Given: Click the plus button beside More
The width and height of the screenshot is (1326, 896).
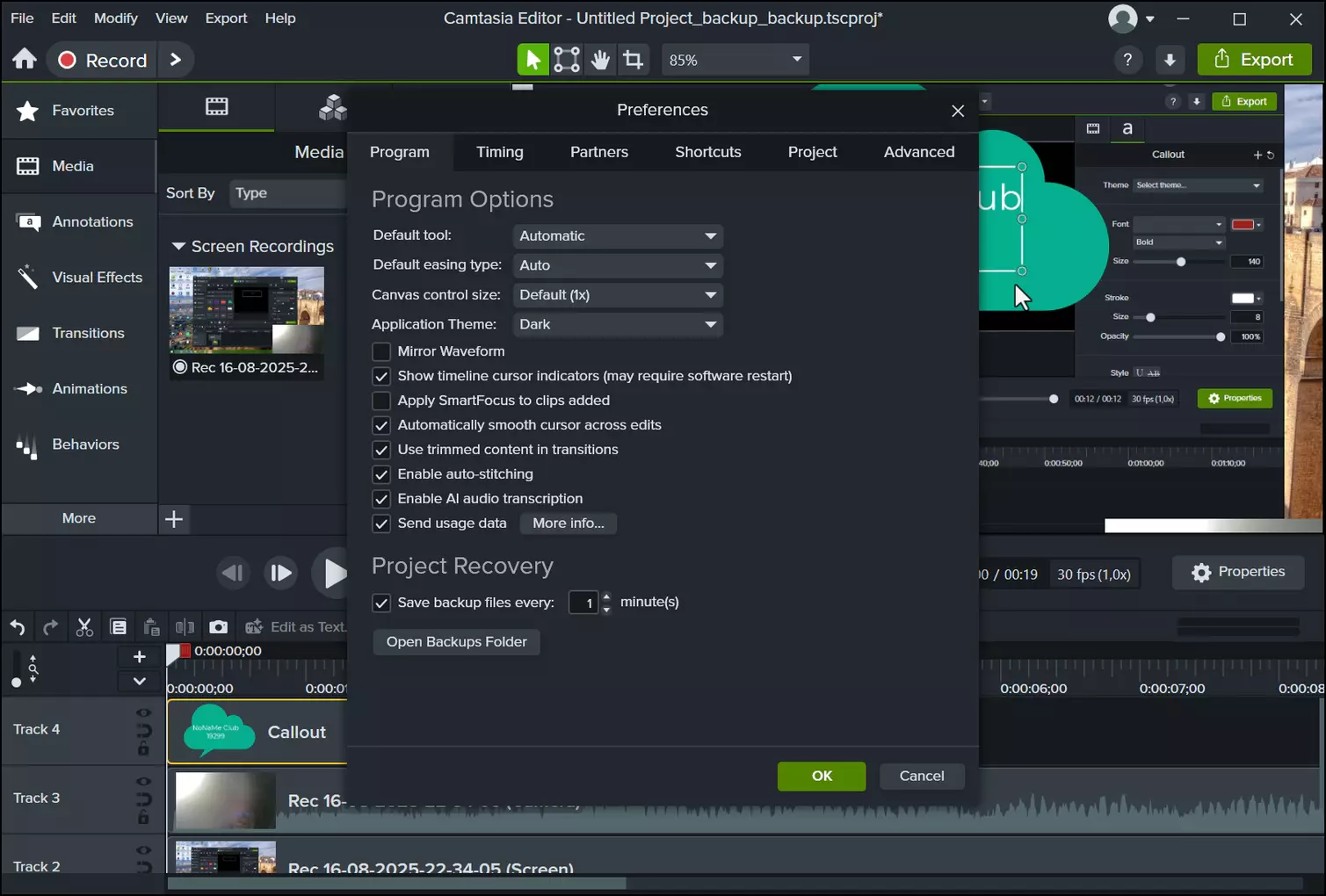Looking at the screenshot, I should (x=174, y=519).
